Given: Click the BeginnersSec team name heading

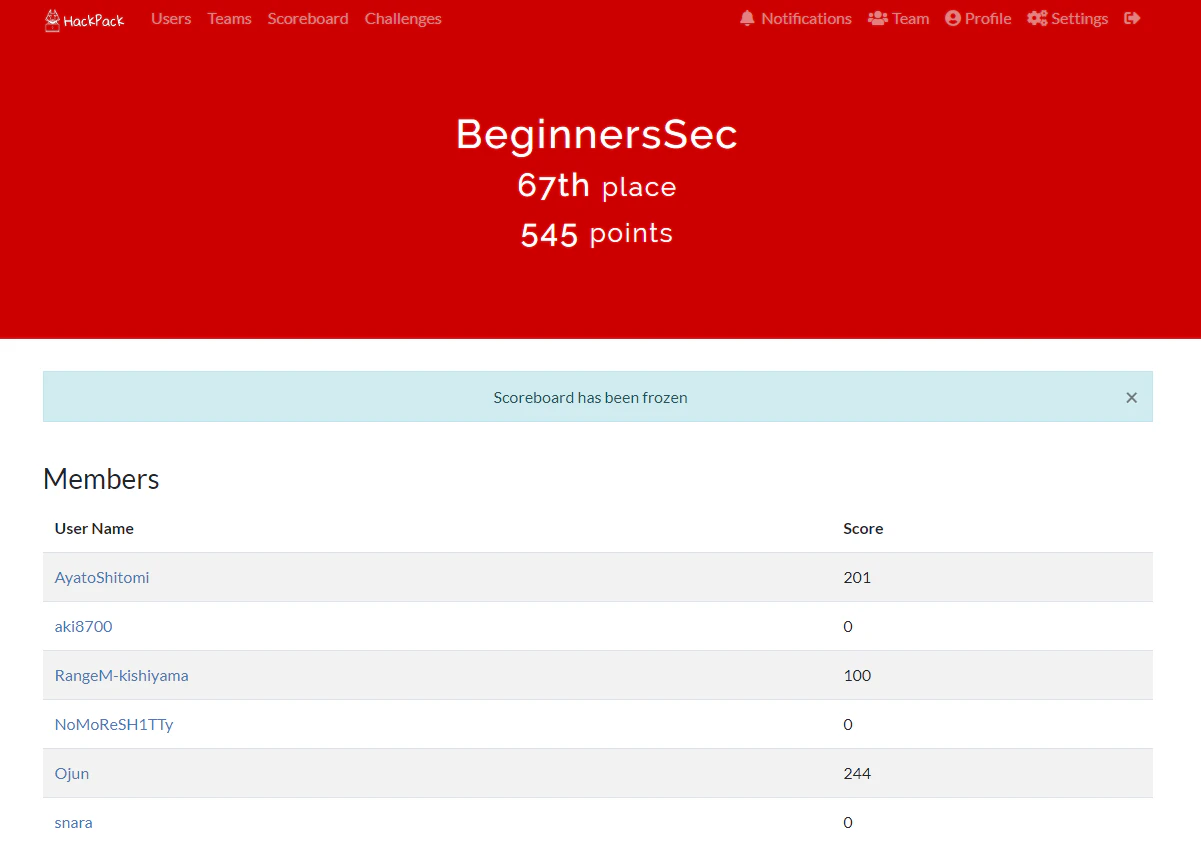Looking at the screenshot, I should point(597,134).
